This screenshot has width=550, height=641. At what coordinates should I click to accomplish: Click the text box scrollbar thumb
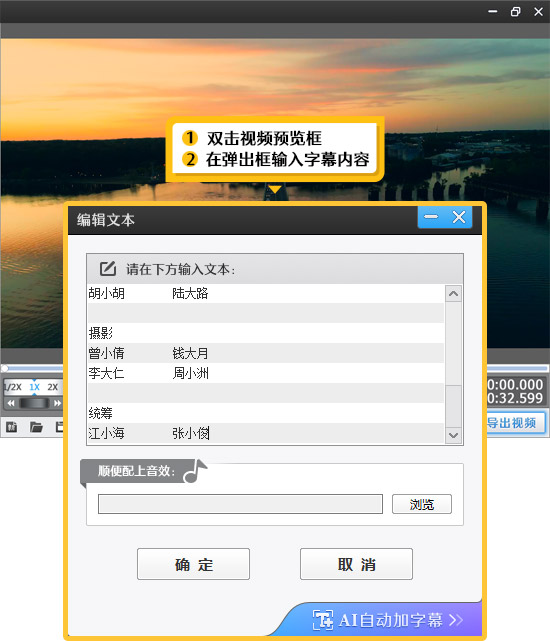point(453,406)
